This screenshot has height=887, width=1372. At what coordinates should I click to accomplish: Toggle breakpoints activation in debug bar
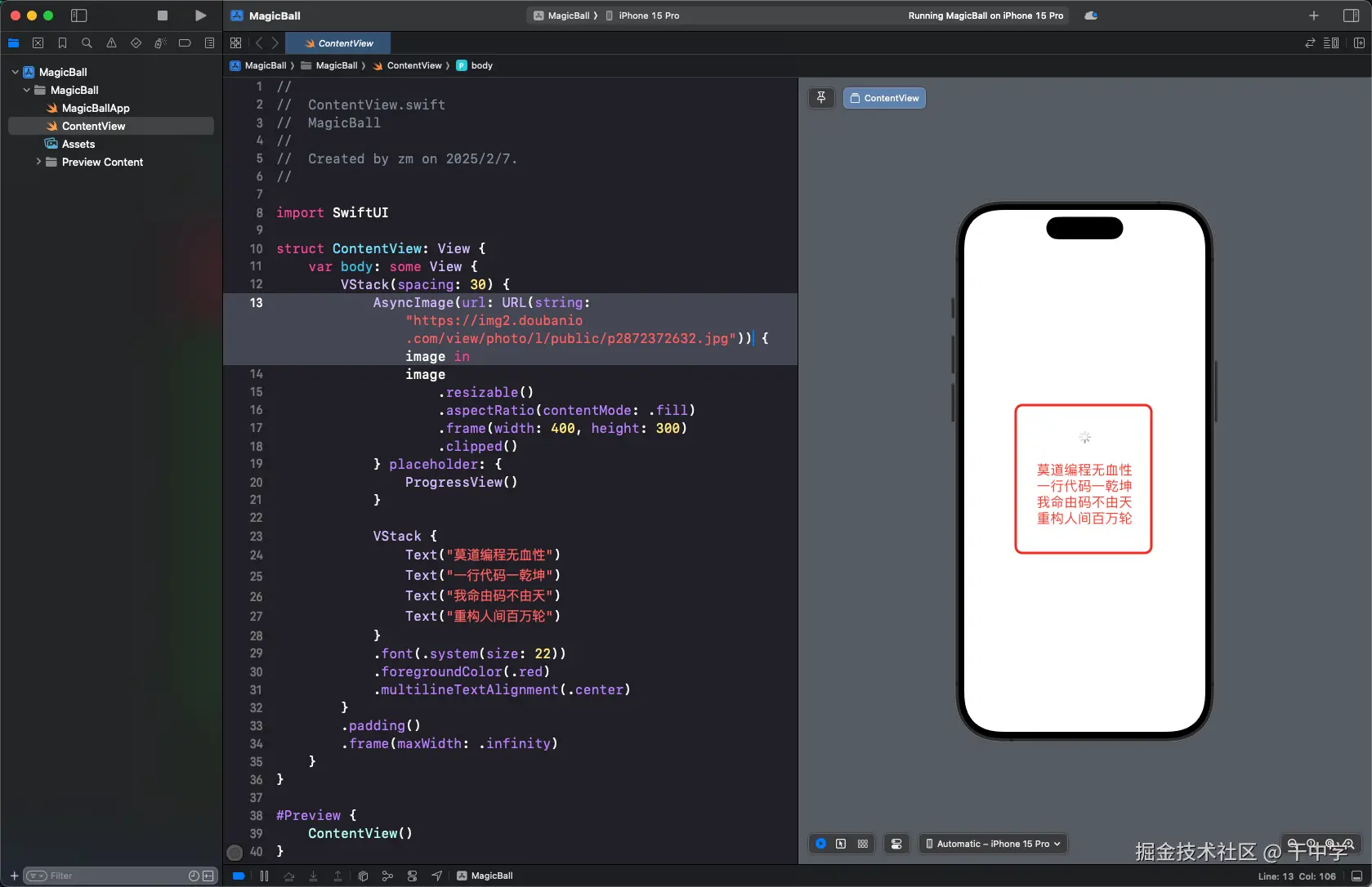(x=239, y=876)
